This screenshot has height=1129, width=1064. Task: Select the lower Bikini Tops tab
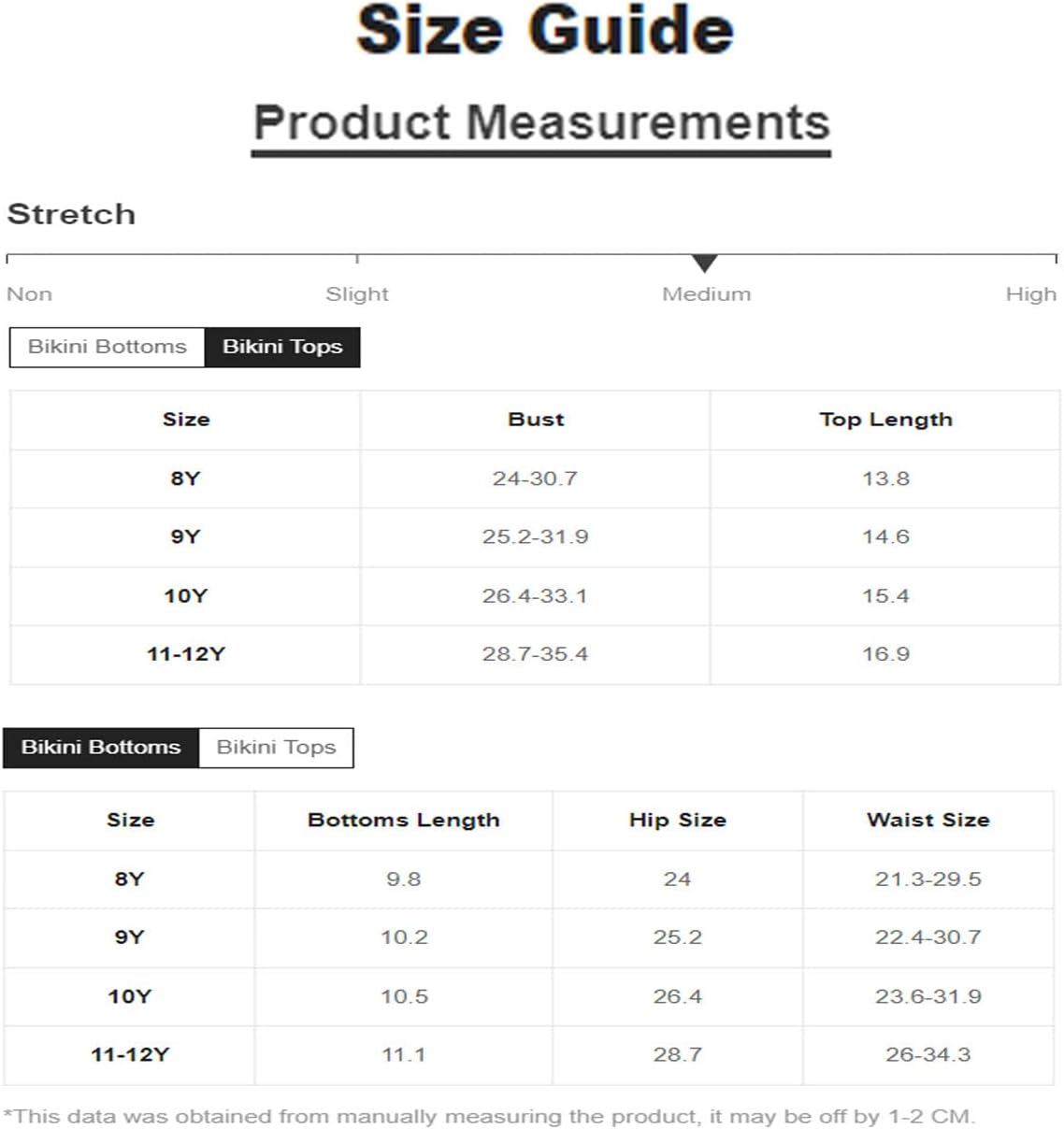276,748
